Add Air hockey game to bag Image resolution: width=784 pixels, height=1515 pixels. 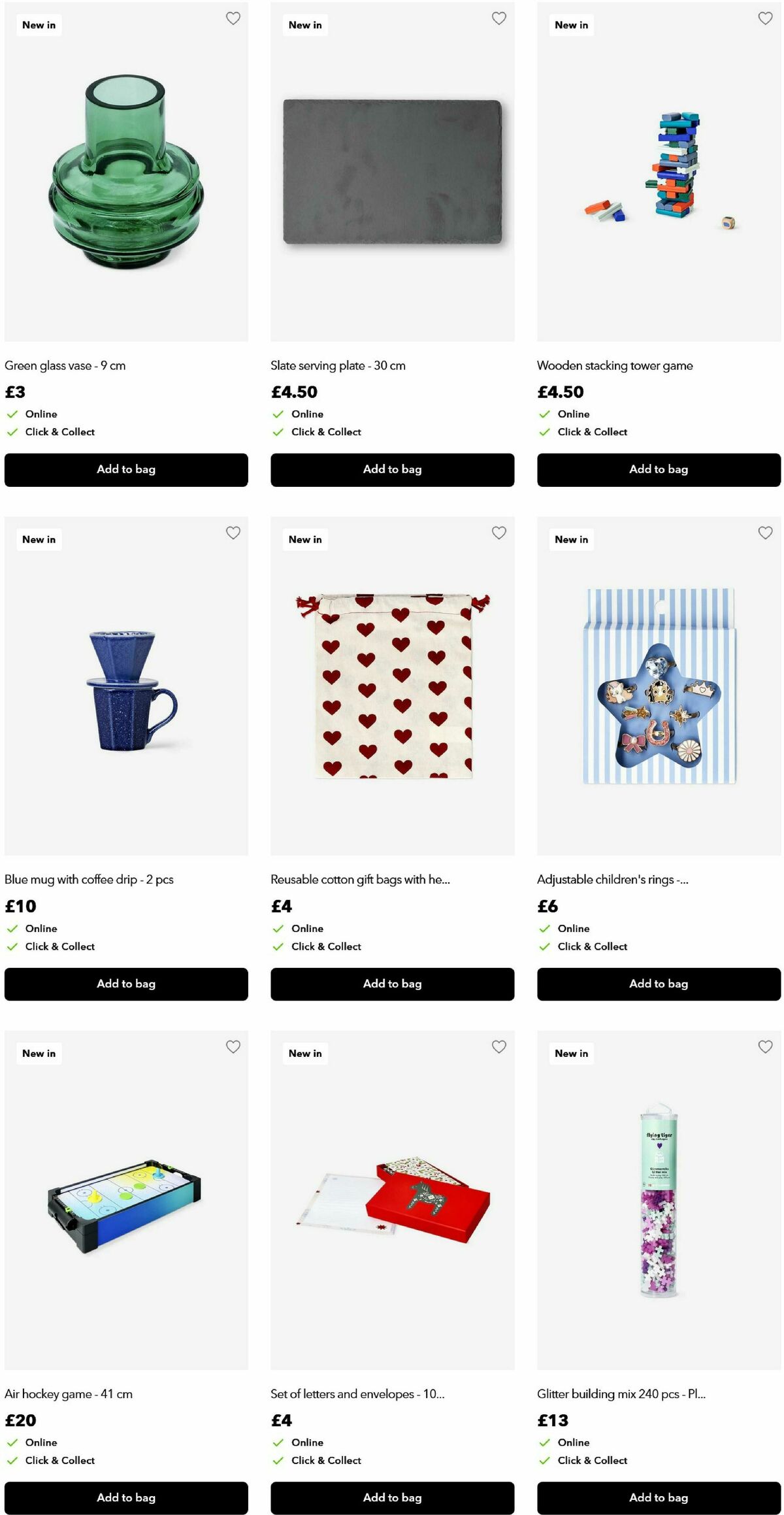[x=126, y=1497]
